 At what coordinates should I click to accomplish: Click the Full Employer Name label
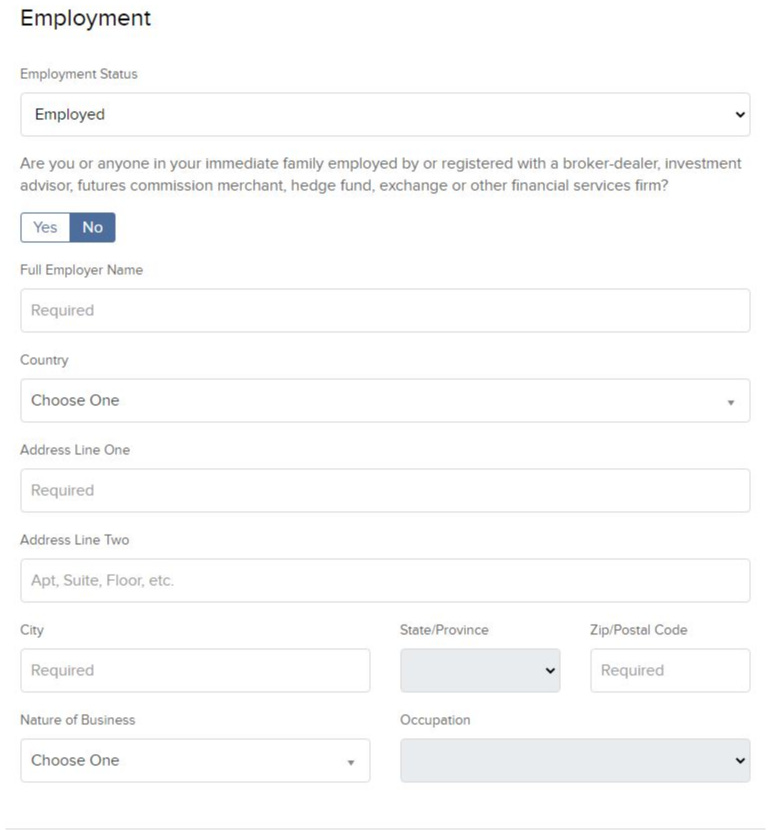(81, 270)
